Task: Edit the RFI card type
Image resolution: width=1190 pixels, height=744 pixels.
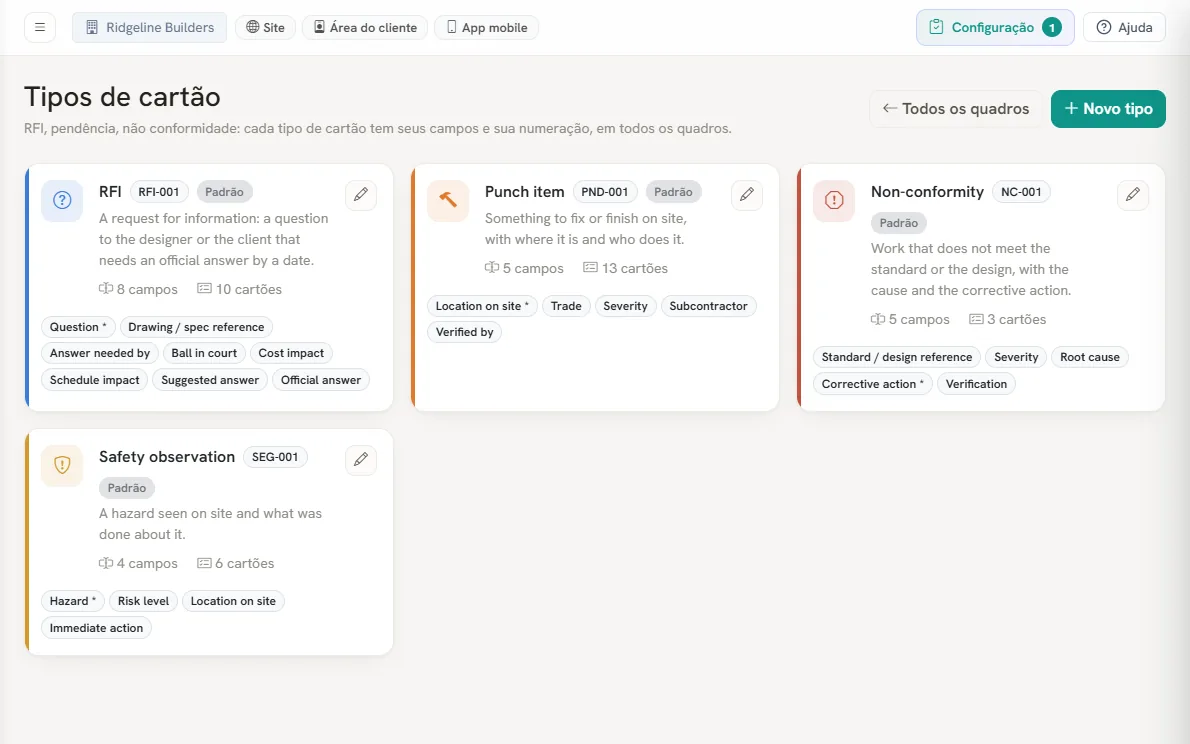Action: 360,194
